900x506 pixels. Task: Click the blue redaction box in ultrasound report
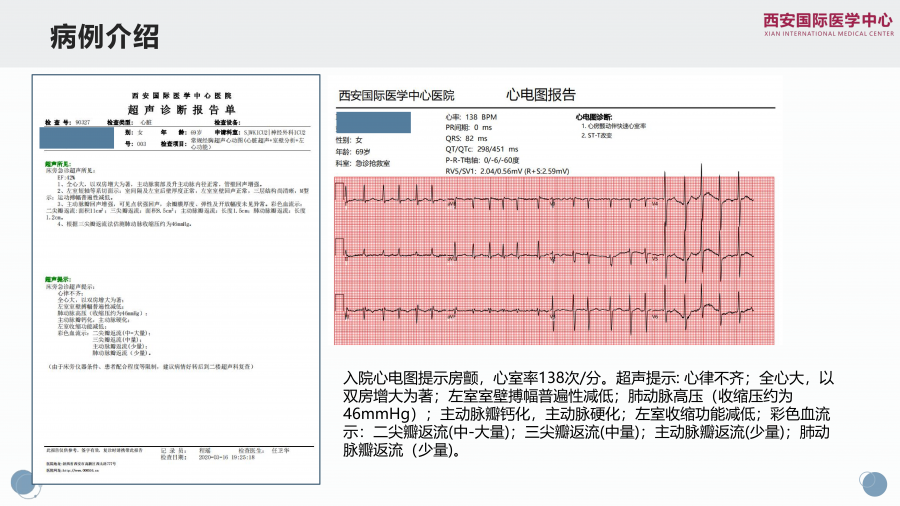click(78, 137)
